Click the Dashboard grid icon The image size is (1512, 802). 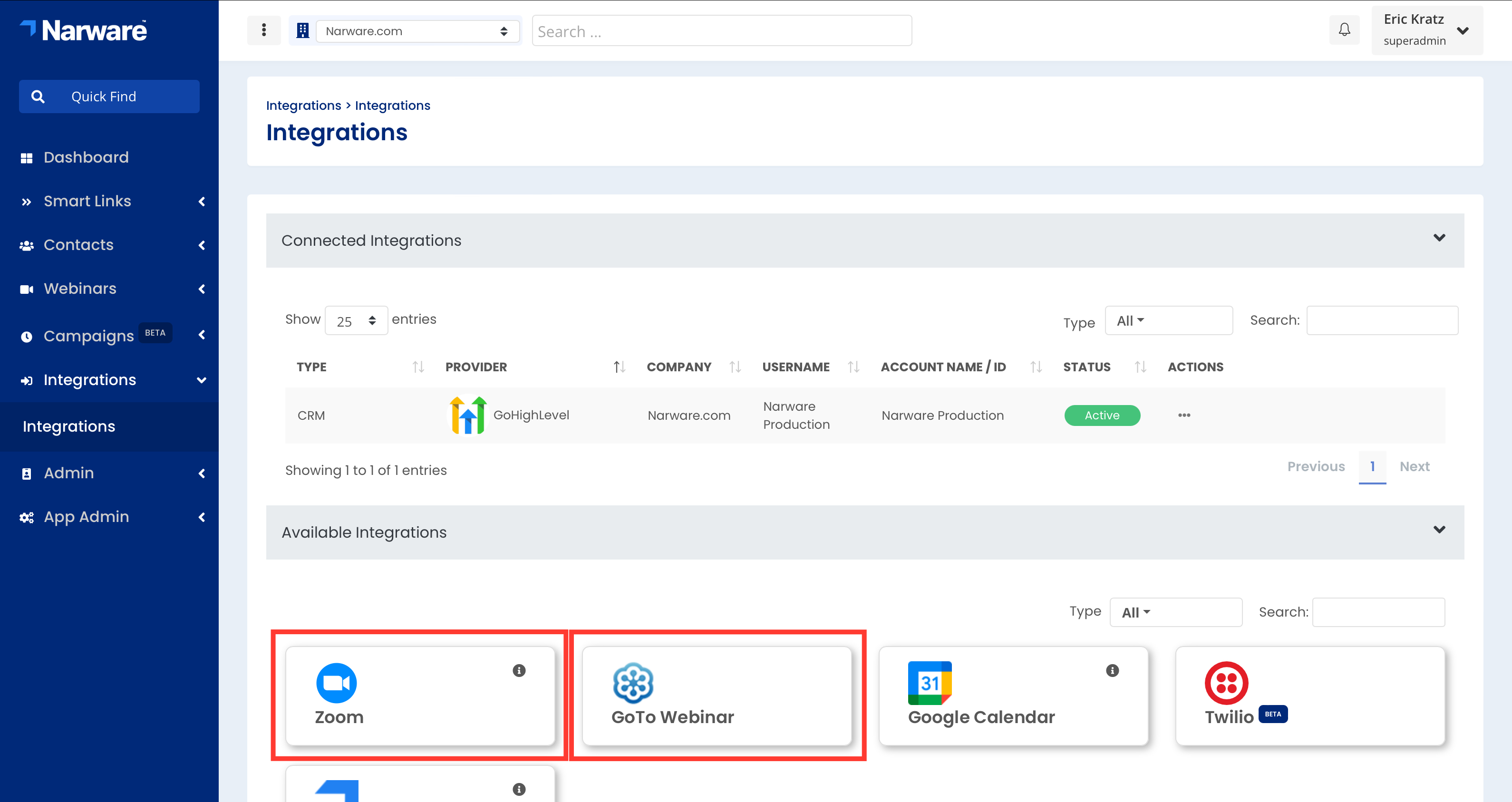click(27, 158)
